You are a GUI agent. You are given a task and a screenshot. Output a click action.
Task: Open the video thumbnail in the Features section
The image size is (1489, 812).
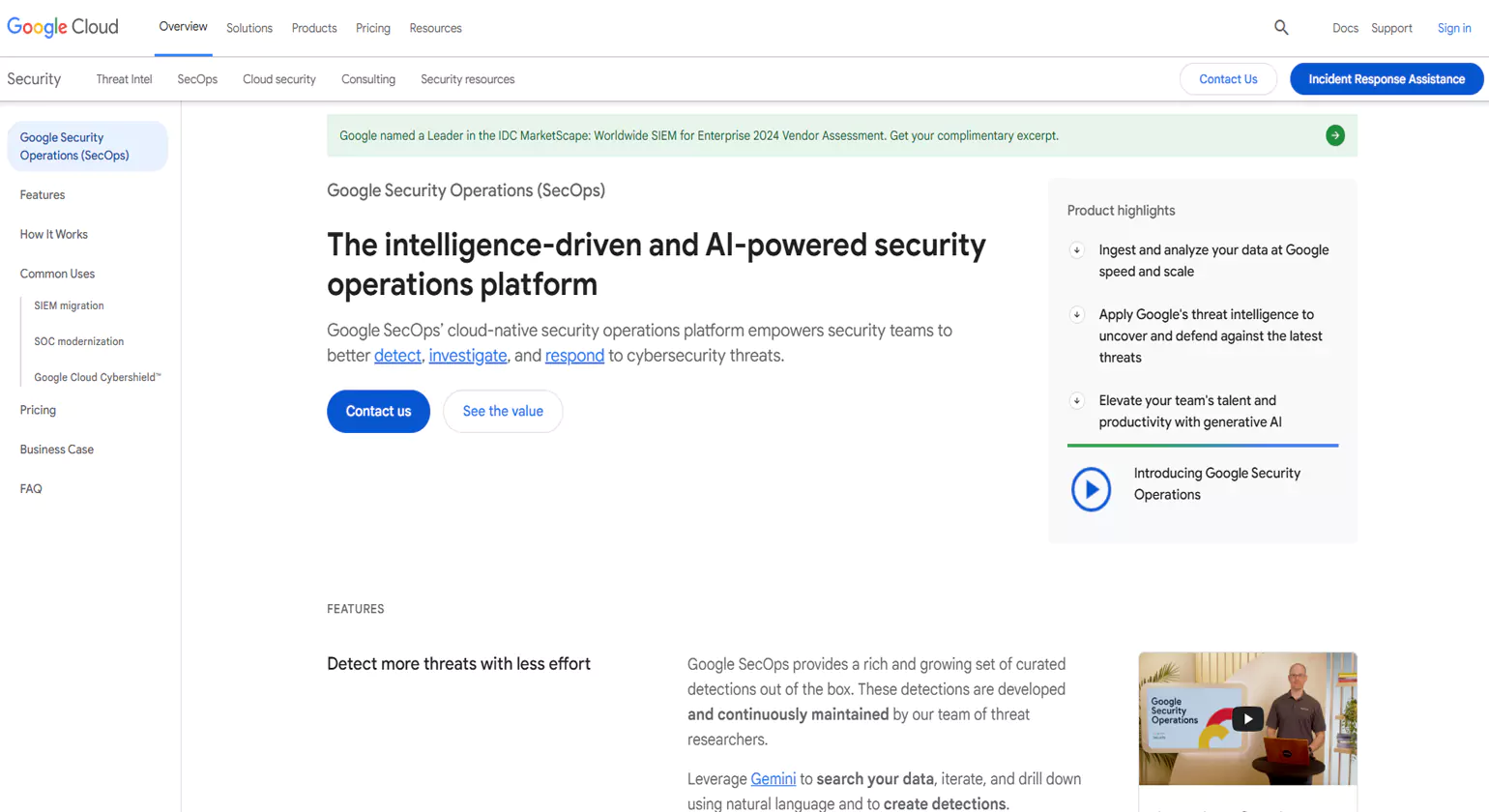click(x=1247, y=718)
